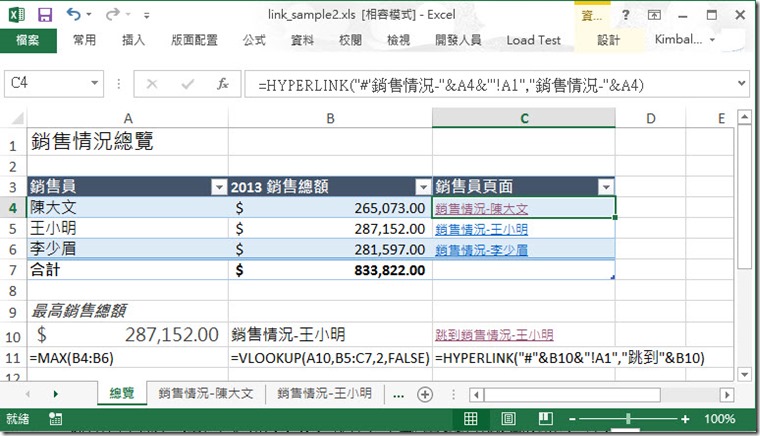
Task: Switch to the 插入 ribbon tab
Action: tap(133, 40)
